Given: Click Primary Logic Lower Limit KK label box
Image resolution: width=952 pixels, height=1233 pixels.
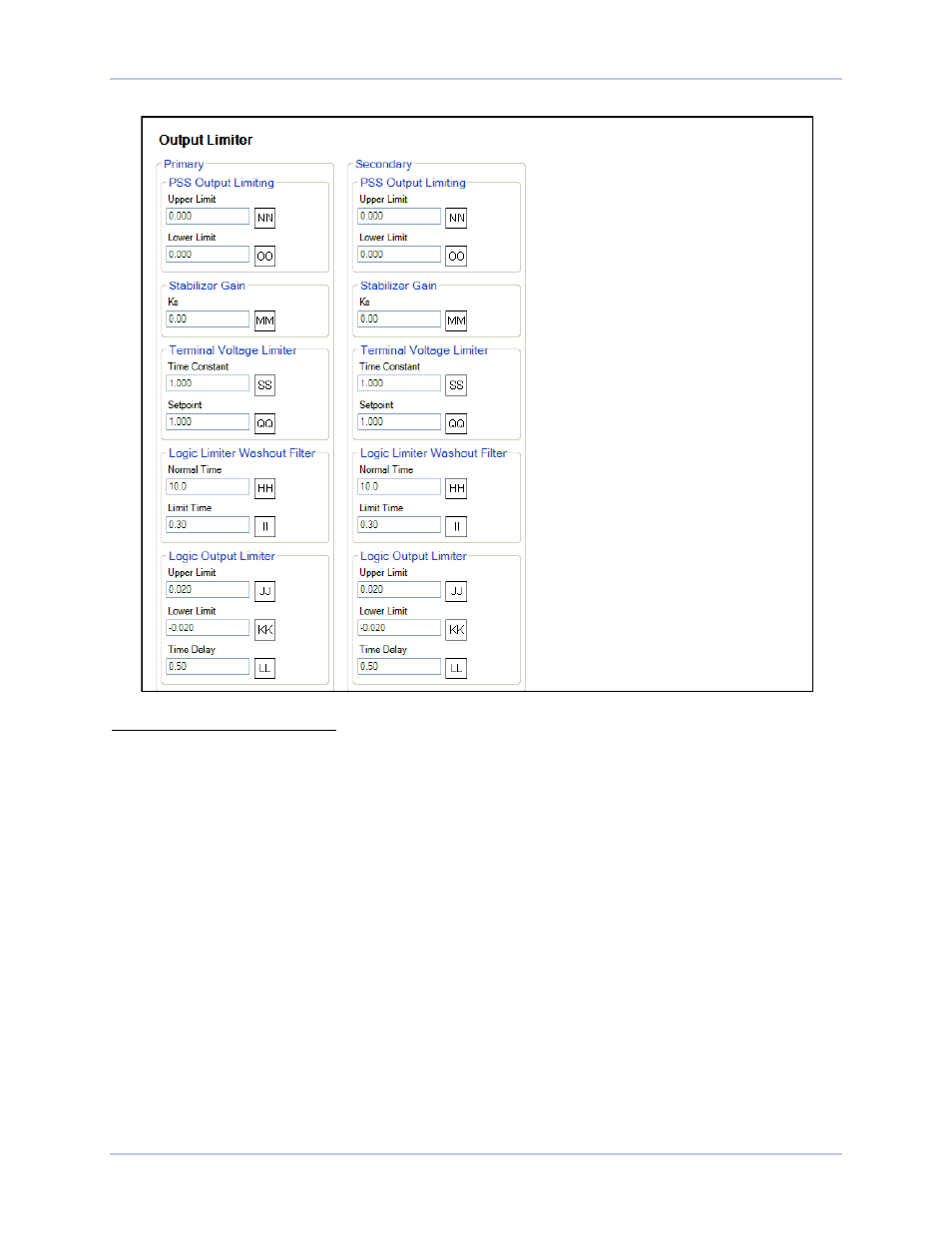Looking at the screenshot, I should pyautogui.click(x=264, y=630).
